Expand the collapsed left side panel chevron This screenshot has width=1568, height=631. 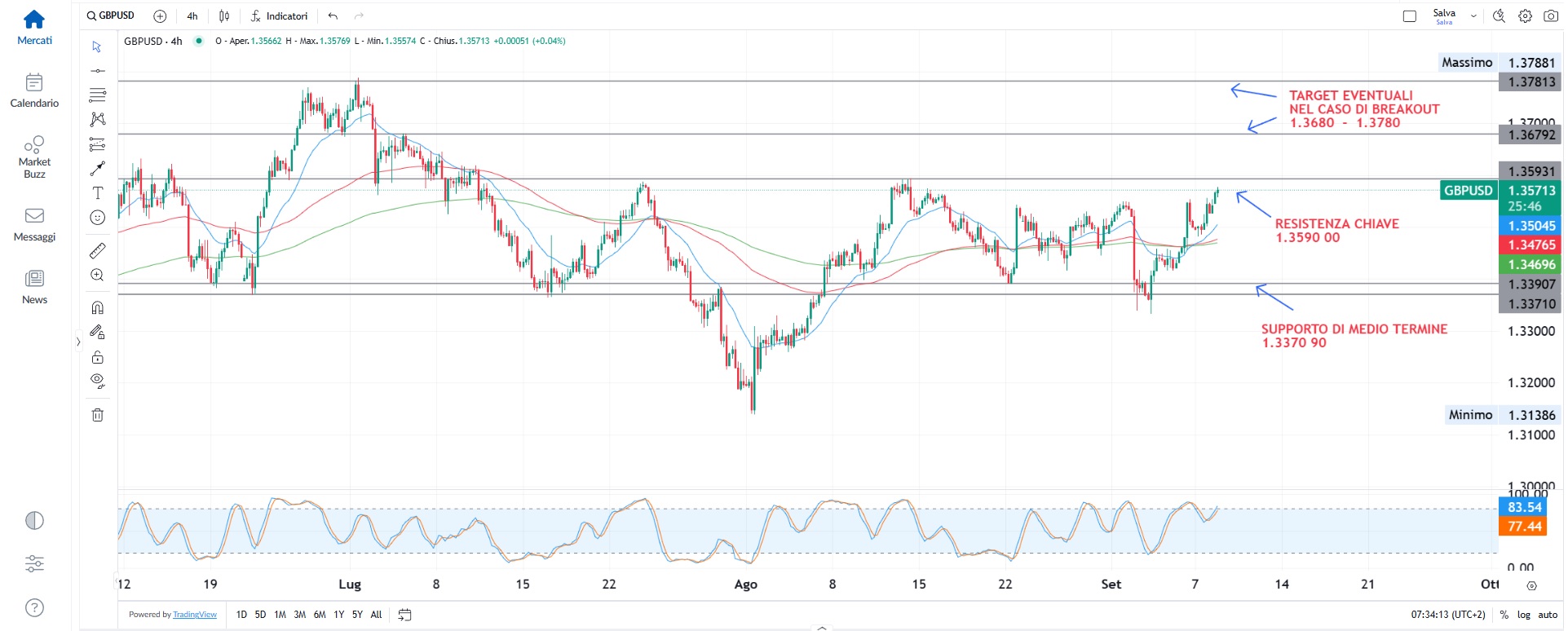[x=78, y=342]
